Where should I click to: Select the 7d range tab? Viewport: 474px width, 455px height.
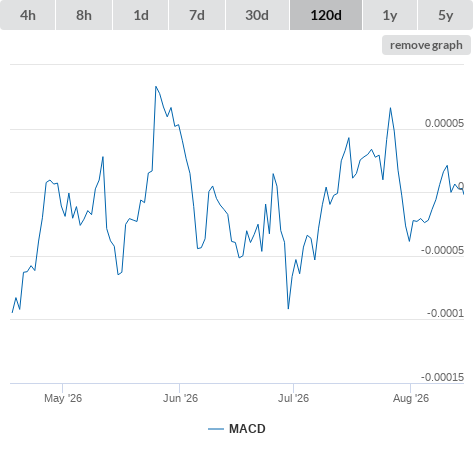coord(197,15)
